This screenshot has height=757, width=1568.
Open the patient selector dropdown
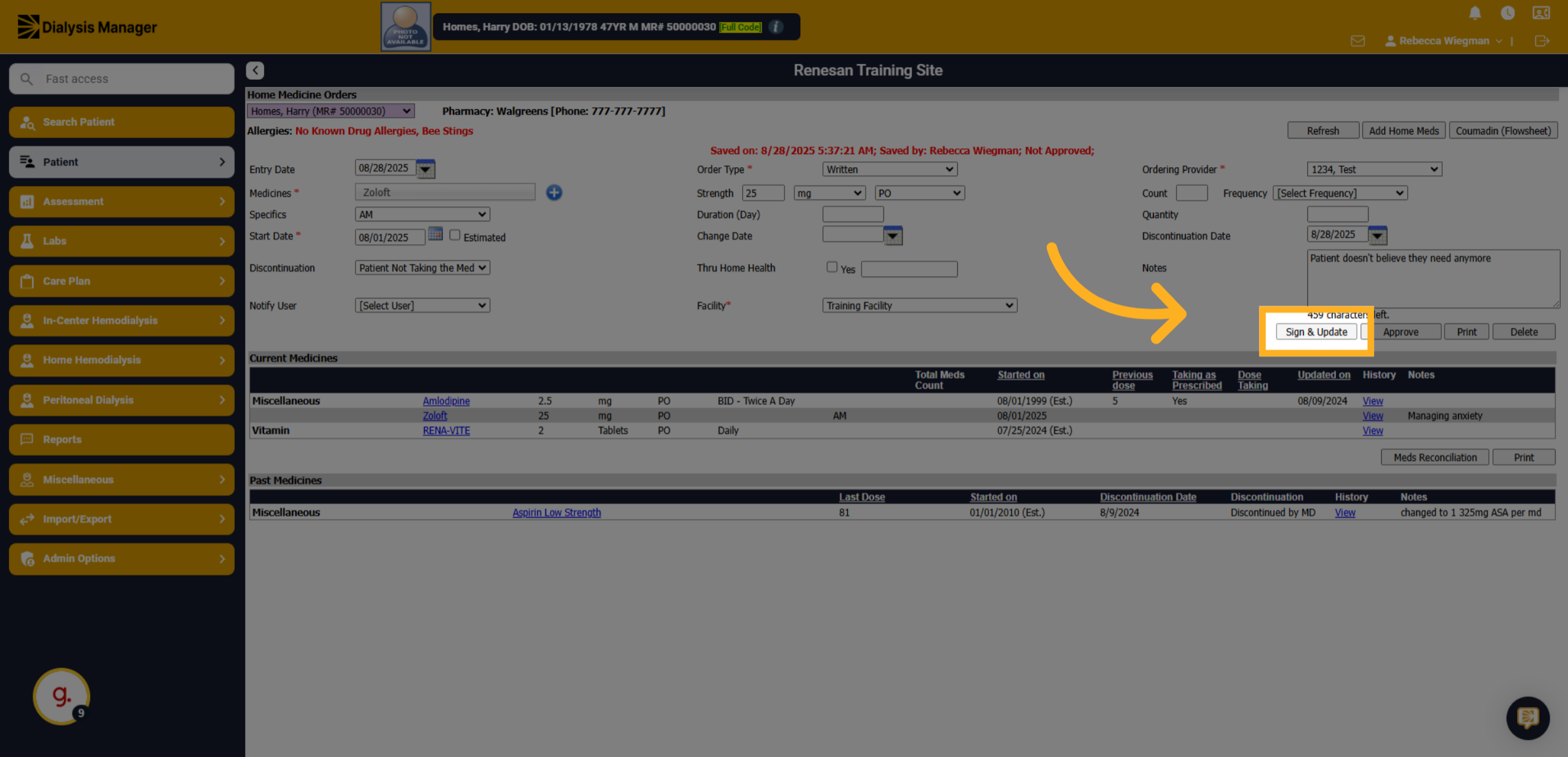click(x=331, y=111)
